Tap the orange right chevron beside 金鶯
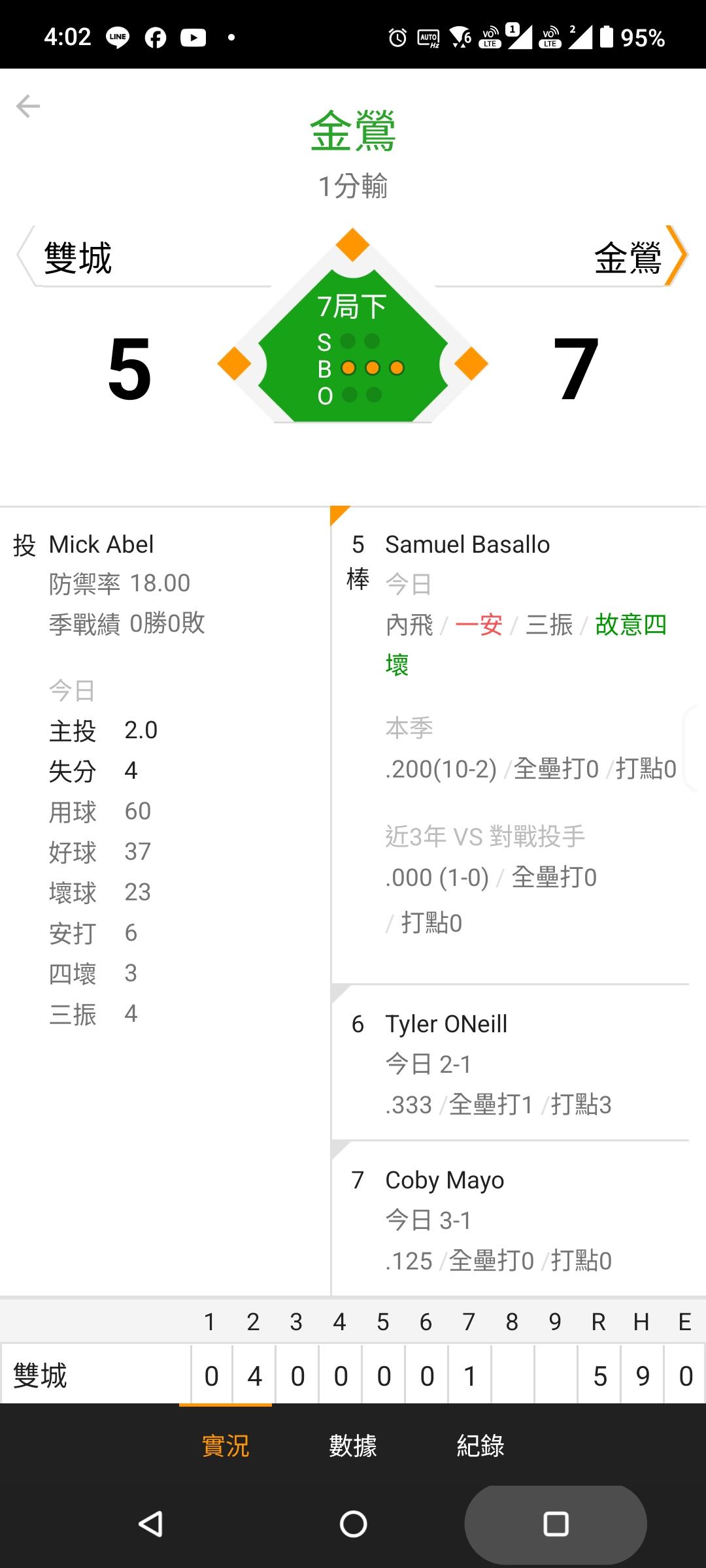 [x=677, y=255]
